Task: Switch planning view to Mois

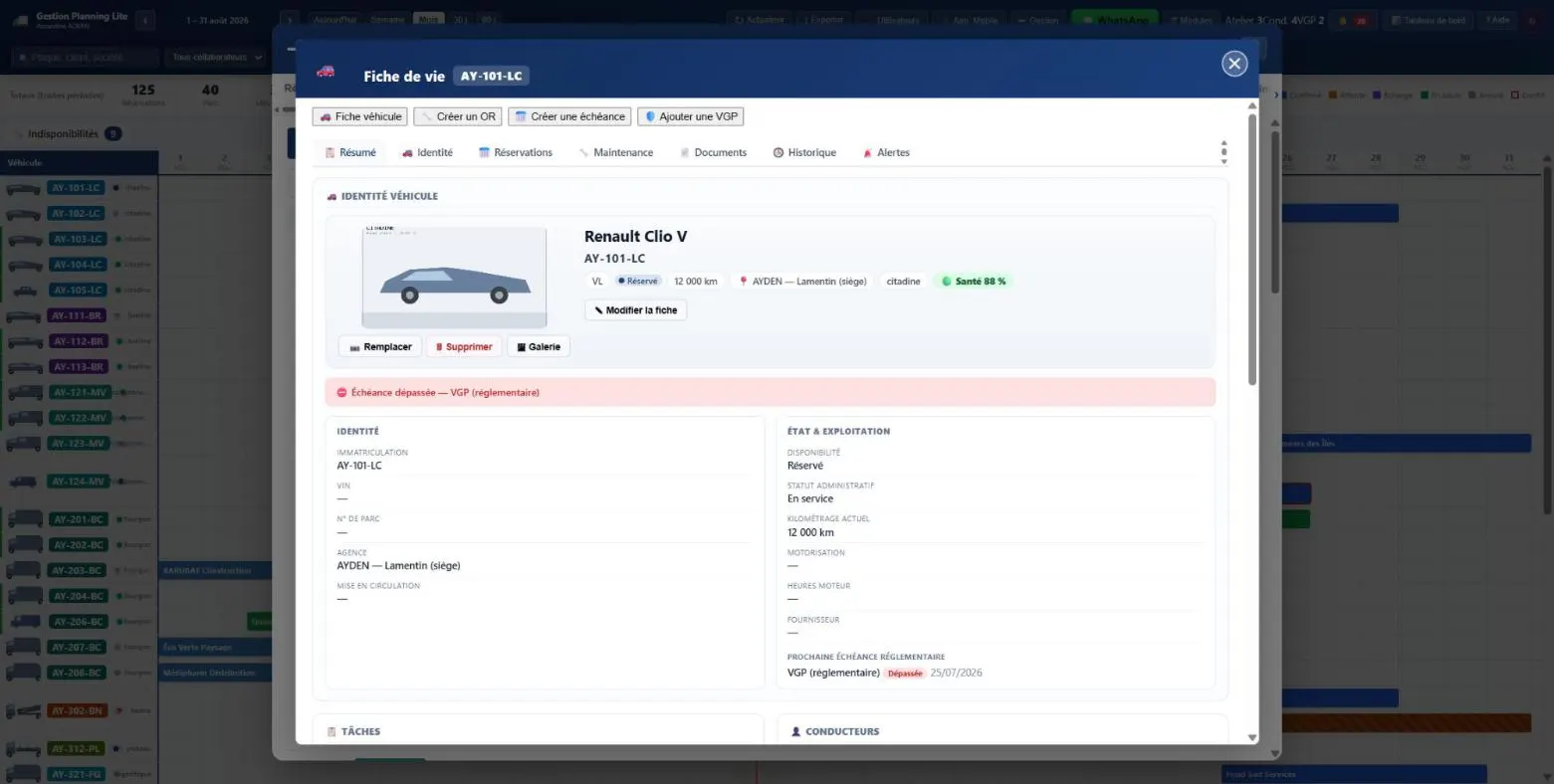Action: tap(428, 20)
